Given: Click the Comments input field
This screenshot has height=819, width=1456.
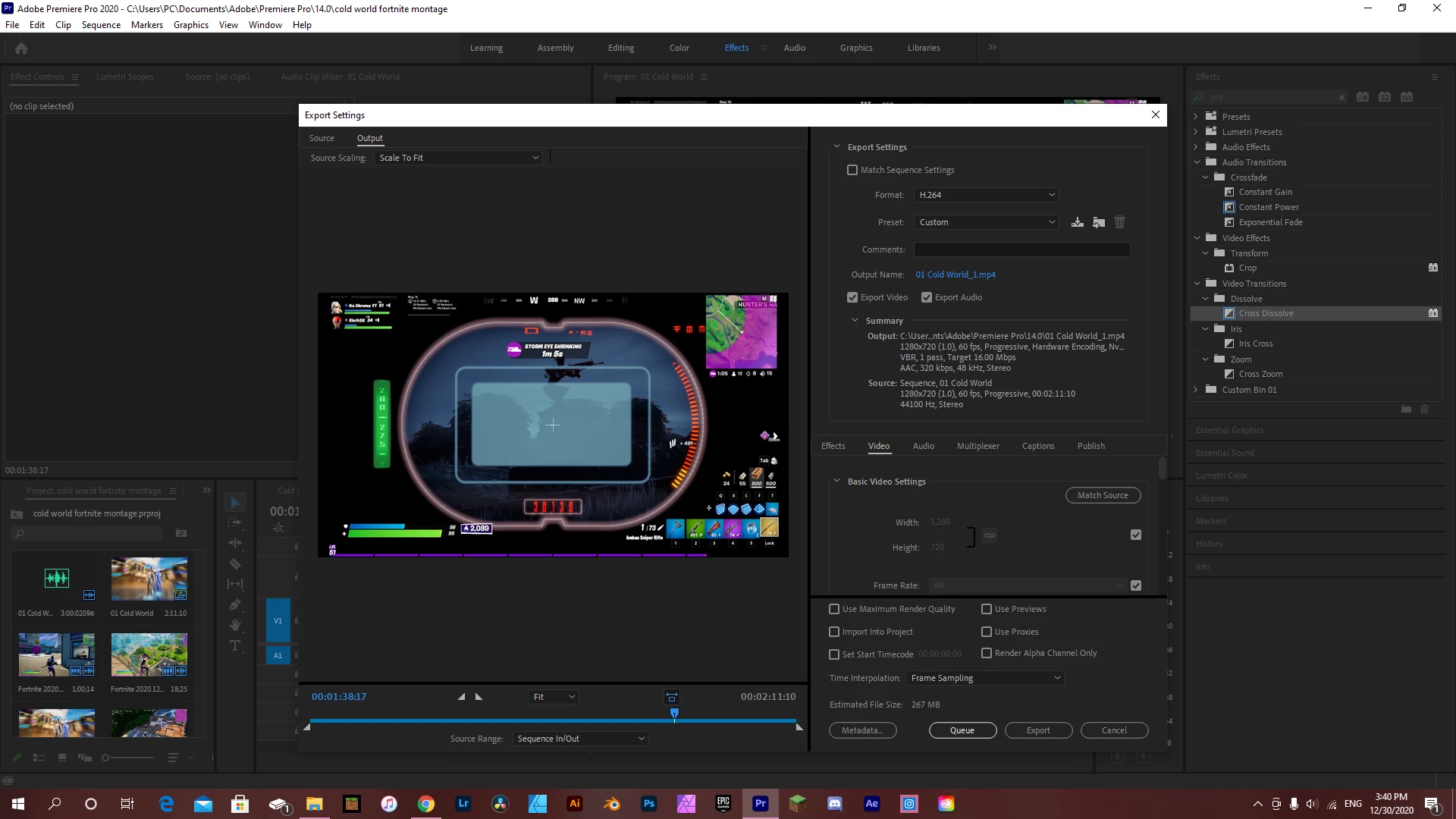Looking at the screenshot, I should click(1021, 249).
